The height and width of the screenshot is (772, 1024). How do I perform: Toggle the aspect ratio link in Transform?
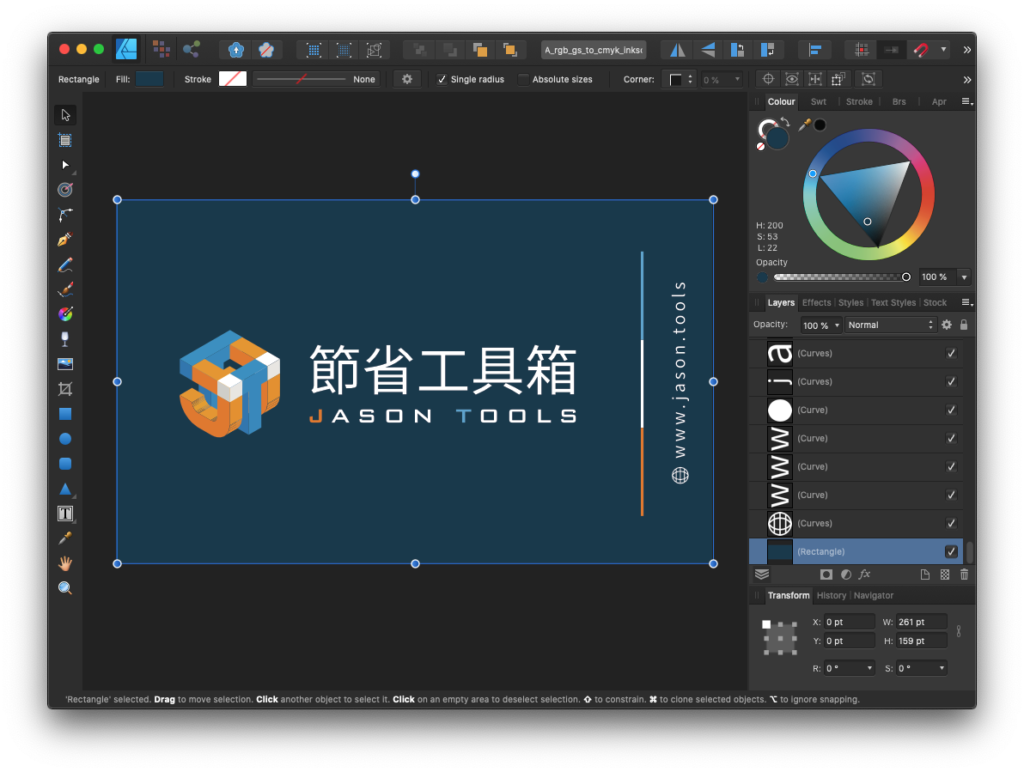(959, 631)
